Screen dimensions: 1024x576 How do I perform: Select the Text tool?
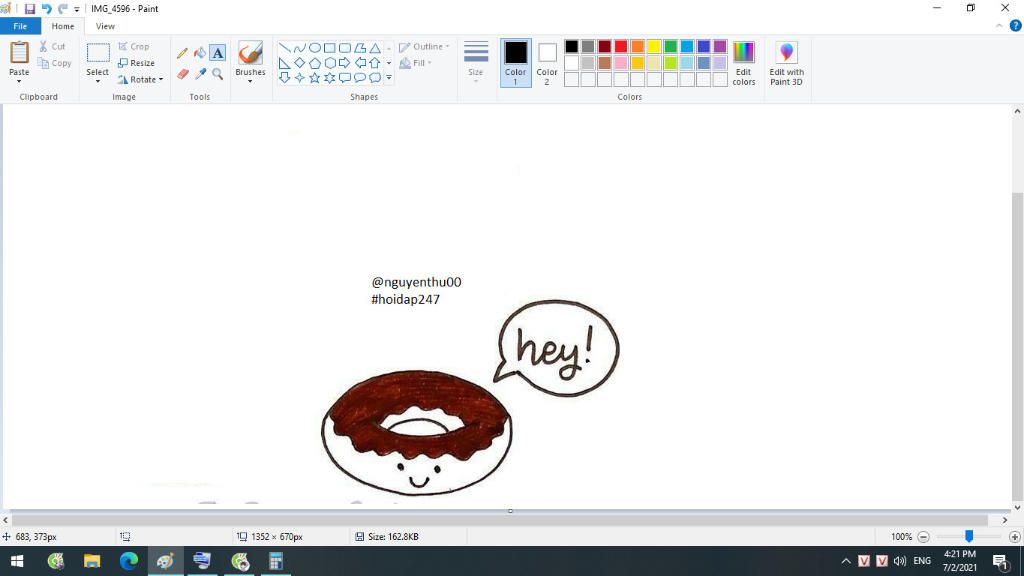pos(217,54)
